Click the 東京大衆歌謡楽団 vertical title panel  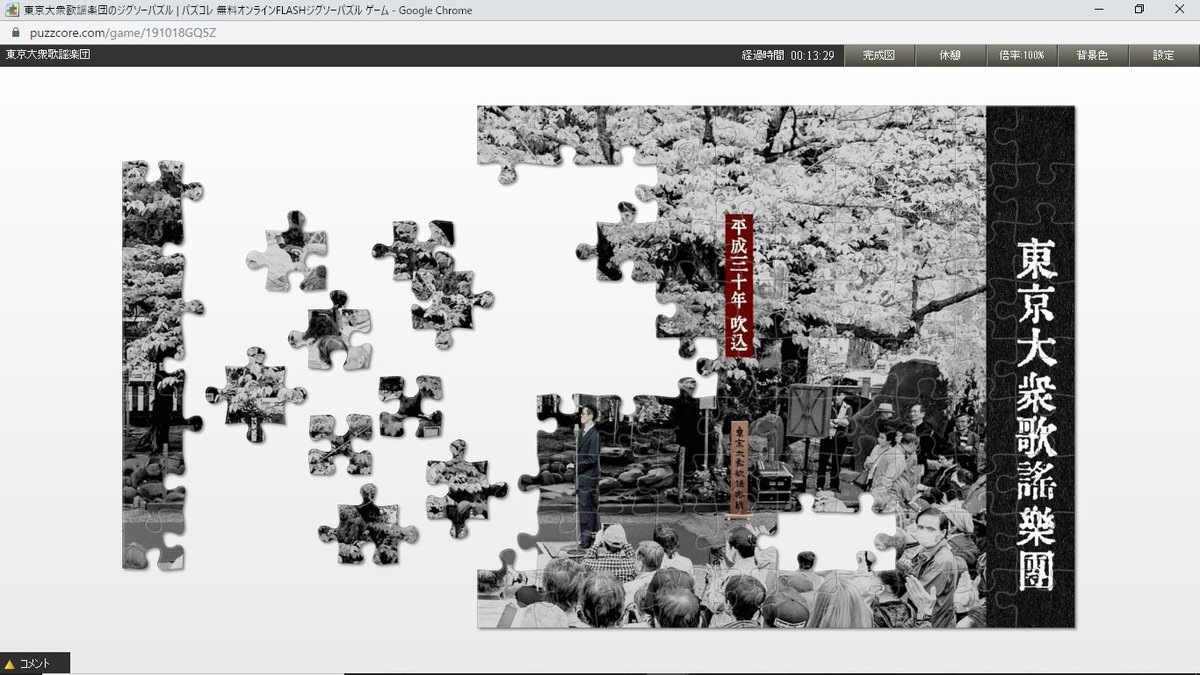click(1030, 367)
